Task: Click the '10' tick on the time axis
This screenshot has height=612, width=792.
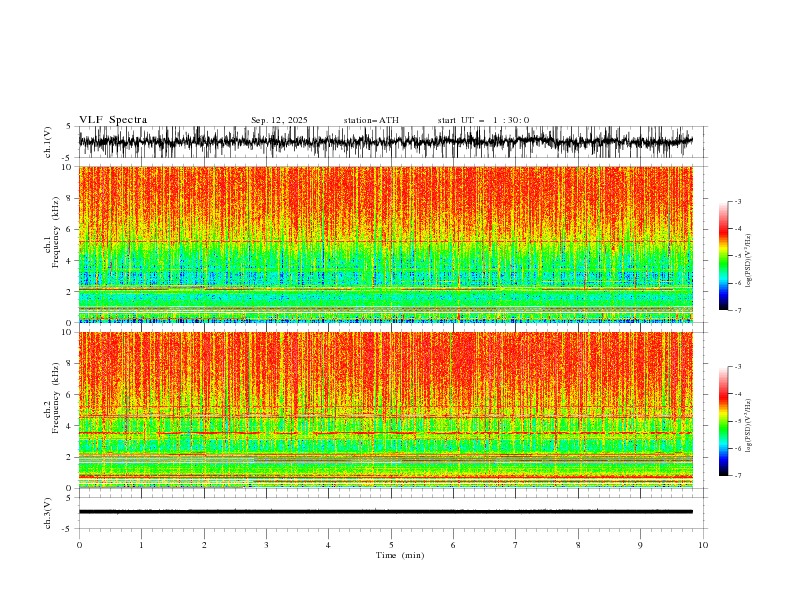Action: pyautogui.click(x=703, y=545)
